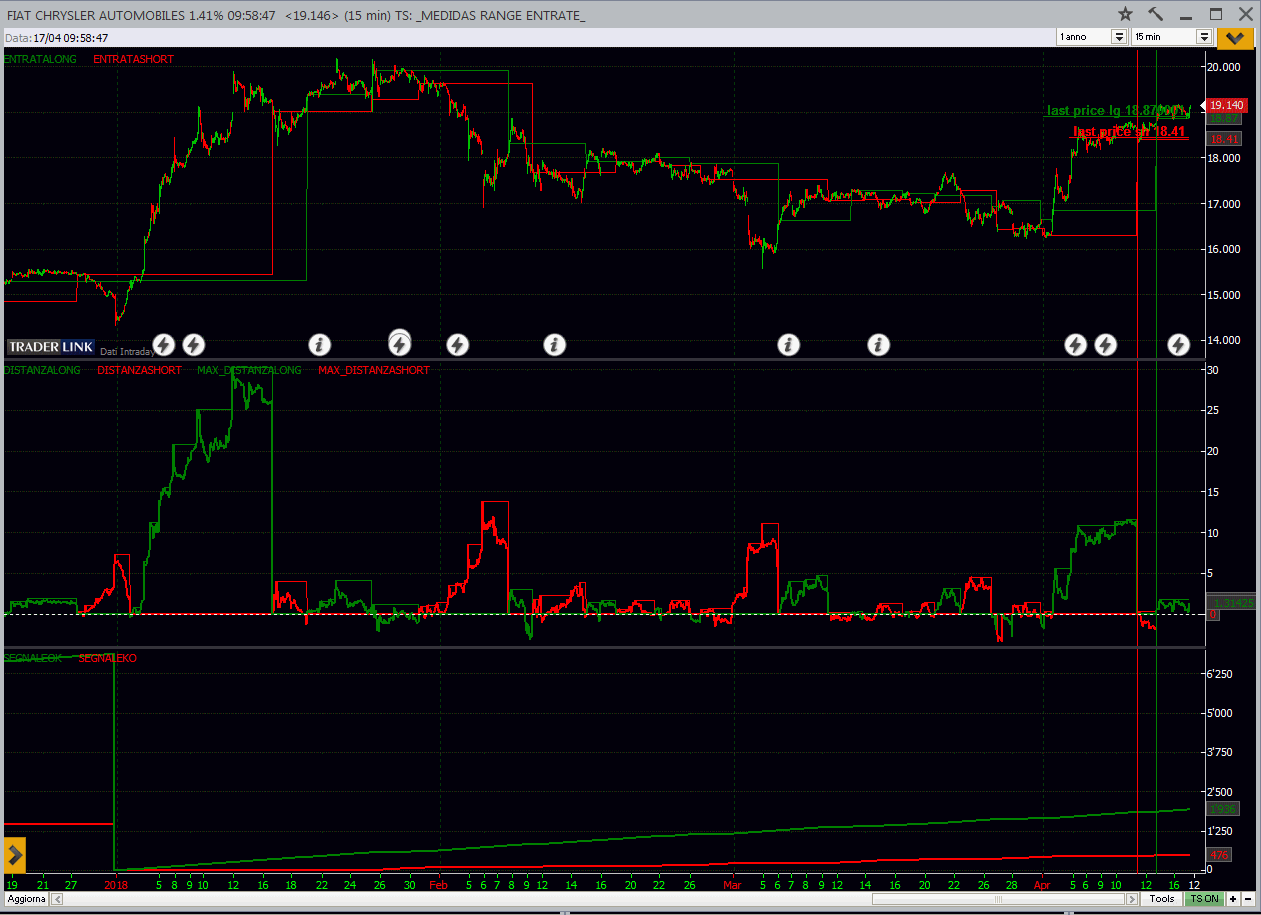Click the Trader Link logo
The width and height of the screenshot is (1261, 915).
pos(51,347)
